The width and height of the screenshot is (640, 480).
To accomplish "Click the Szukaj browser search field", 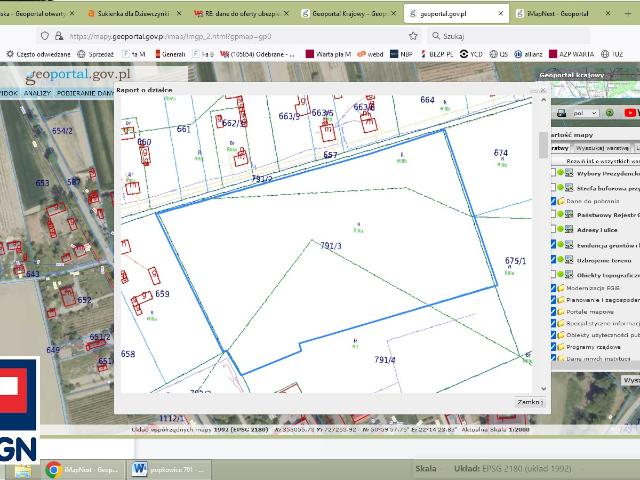I will [480, 35].
